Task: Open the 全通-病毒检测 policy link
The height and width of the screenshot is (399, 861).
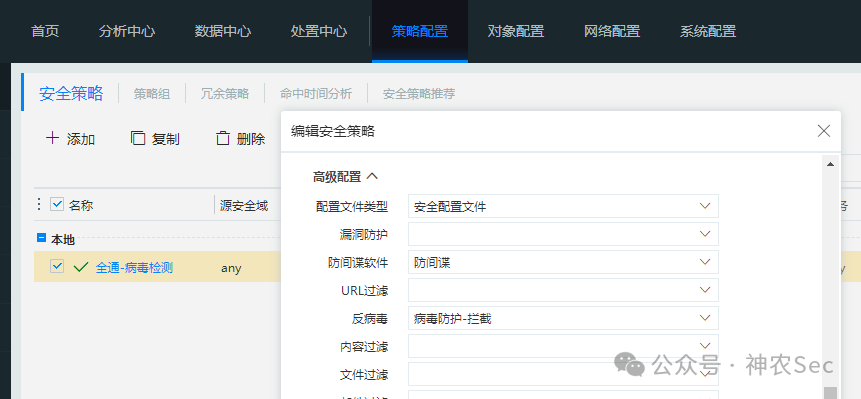Action: pyautogui.click(x=135, y=268)
